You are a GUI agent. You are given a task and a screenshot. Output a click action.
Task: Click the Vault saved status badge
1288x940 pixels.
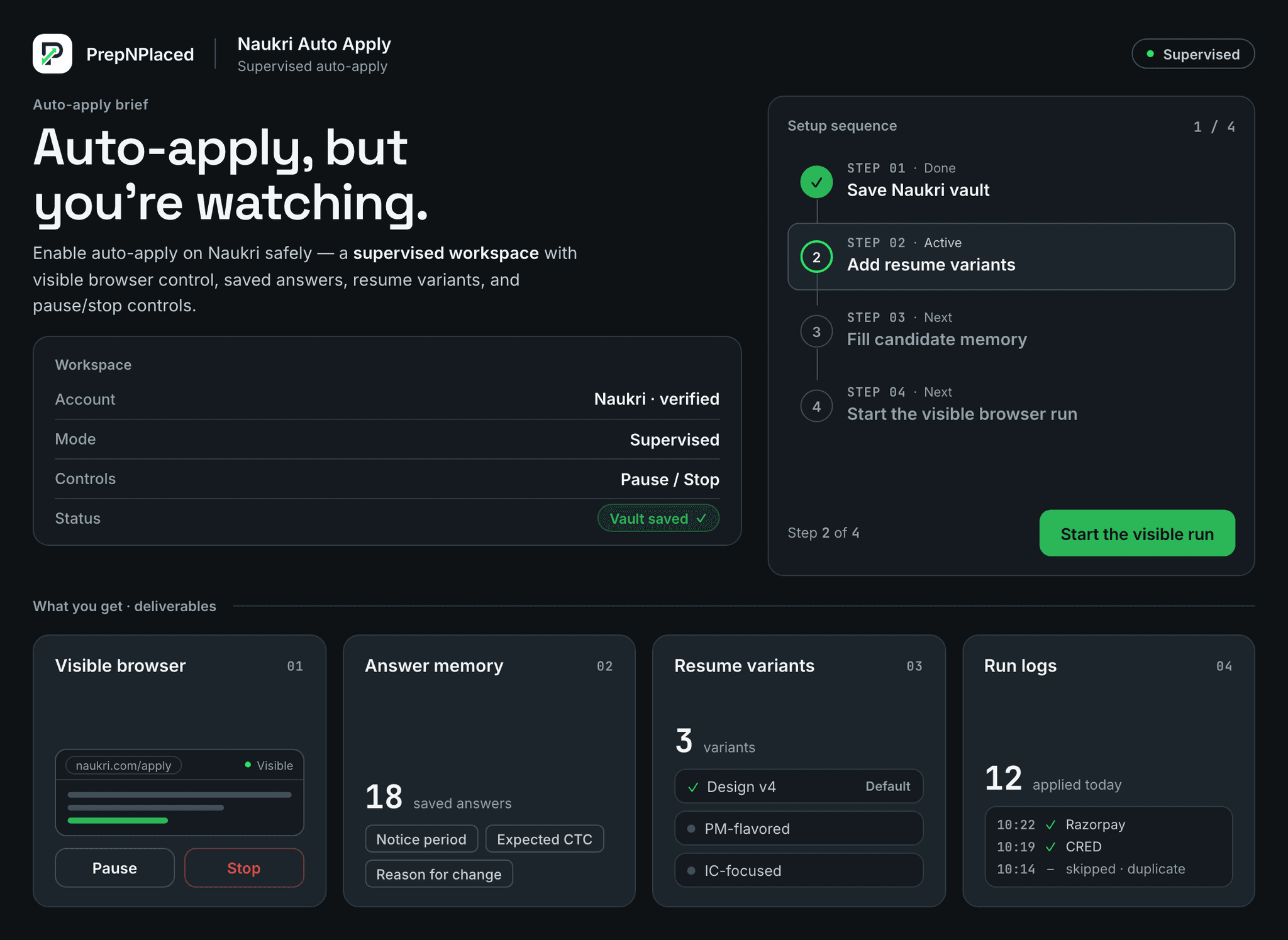coord(658,519)
